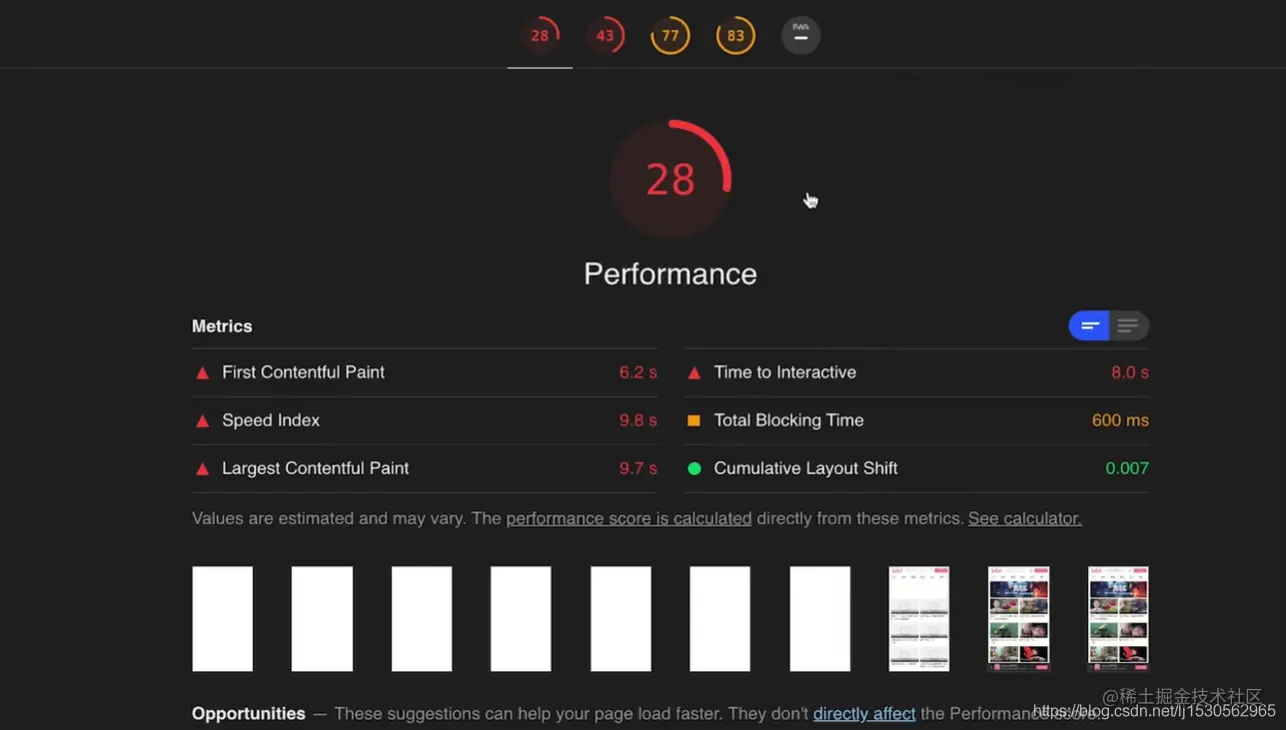Screen dimensions: 1286x730
Task: Click the Cumulative Layout Shift label
Action: coord(806,468)
